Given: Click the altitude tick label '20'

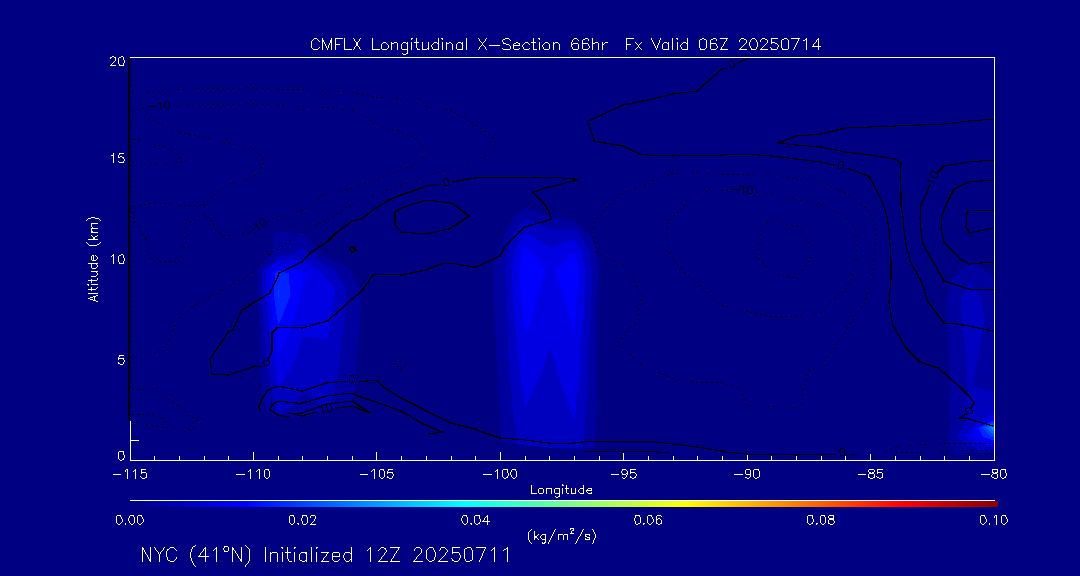Looking at the screenshot, I should [117, 61].
